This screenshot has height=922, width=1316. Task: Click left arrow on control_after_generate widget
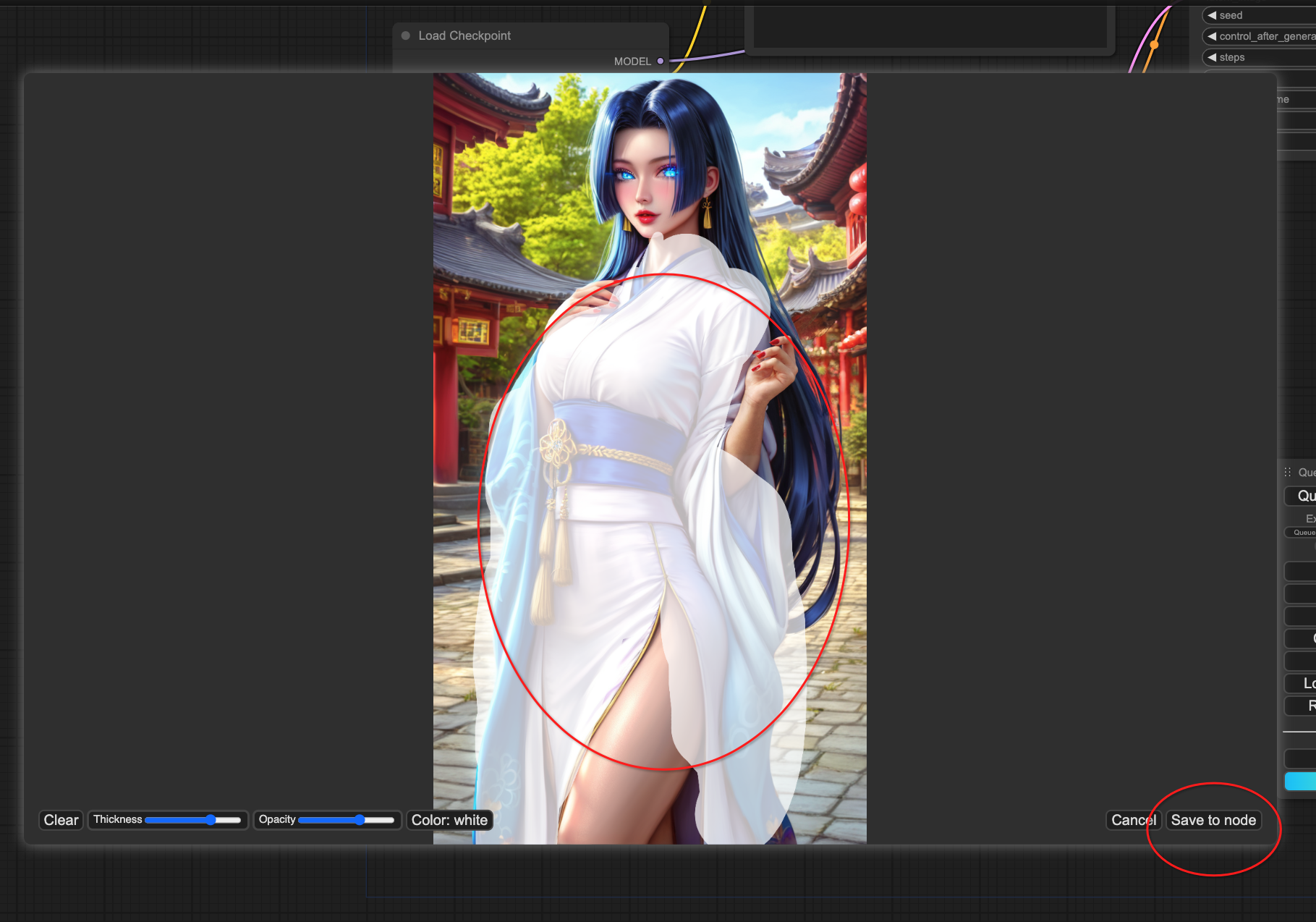click(x=1212, y=36)
